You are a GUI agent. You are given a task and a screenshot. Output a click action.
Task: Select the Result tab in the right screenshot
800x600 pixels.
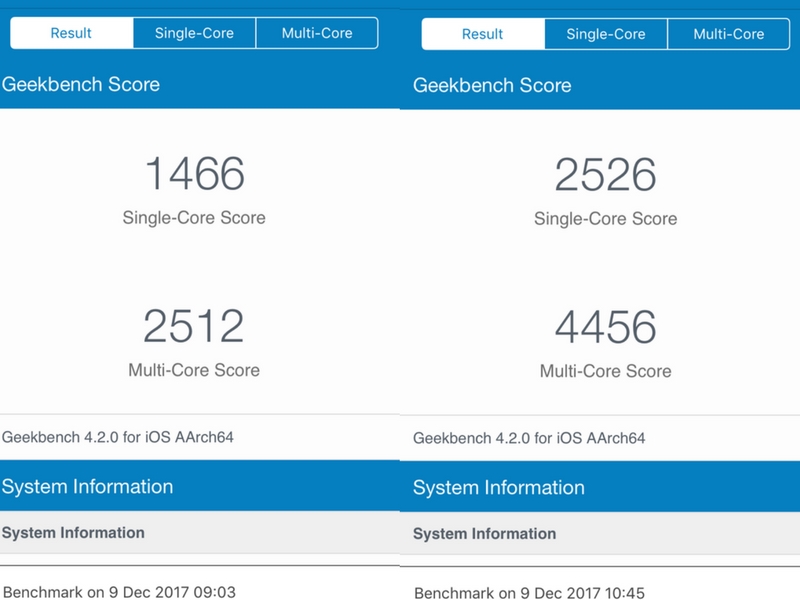click(x=483, y=34)
